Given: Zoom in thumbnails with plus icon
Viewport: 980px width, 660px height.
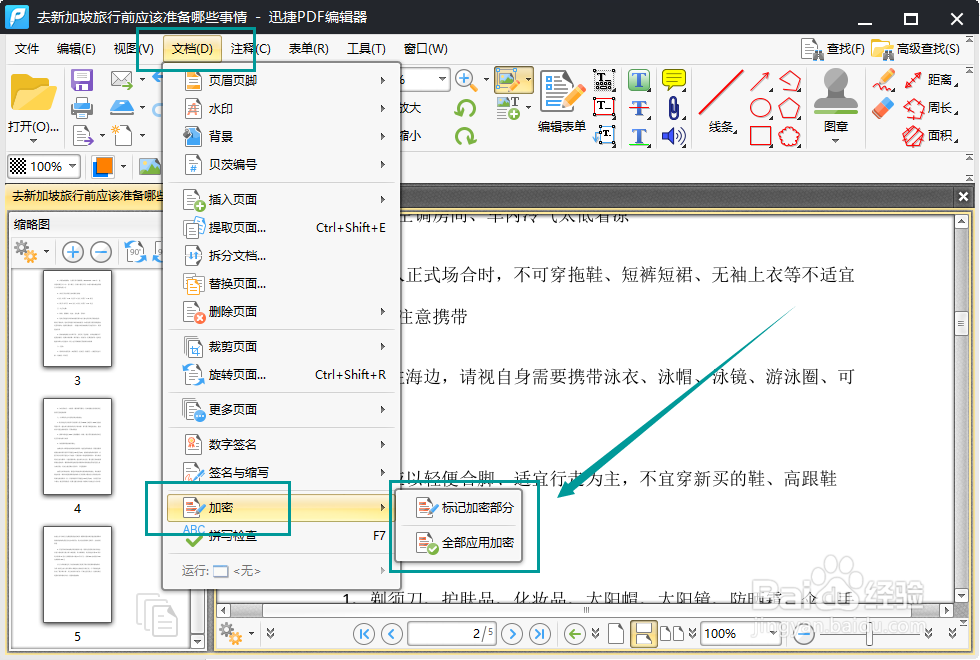Looking at the screenshot, I should tap(72, 252).
